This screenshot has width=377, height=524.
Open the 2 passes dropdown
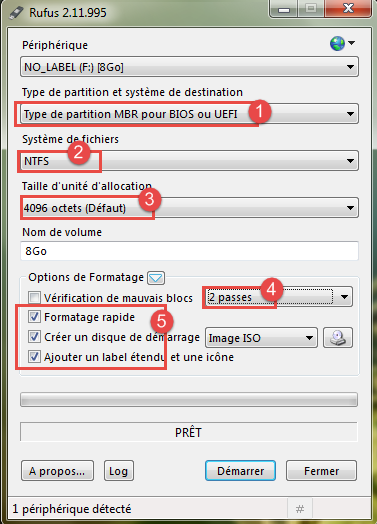tap(278, 297)
